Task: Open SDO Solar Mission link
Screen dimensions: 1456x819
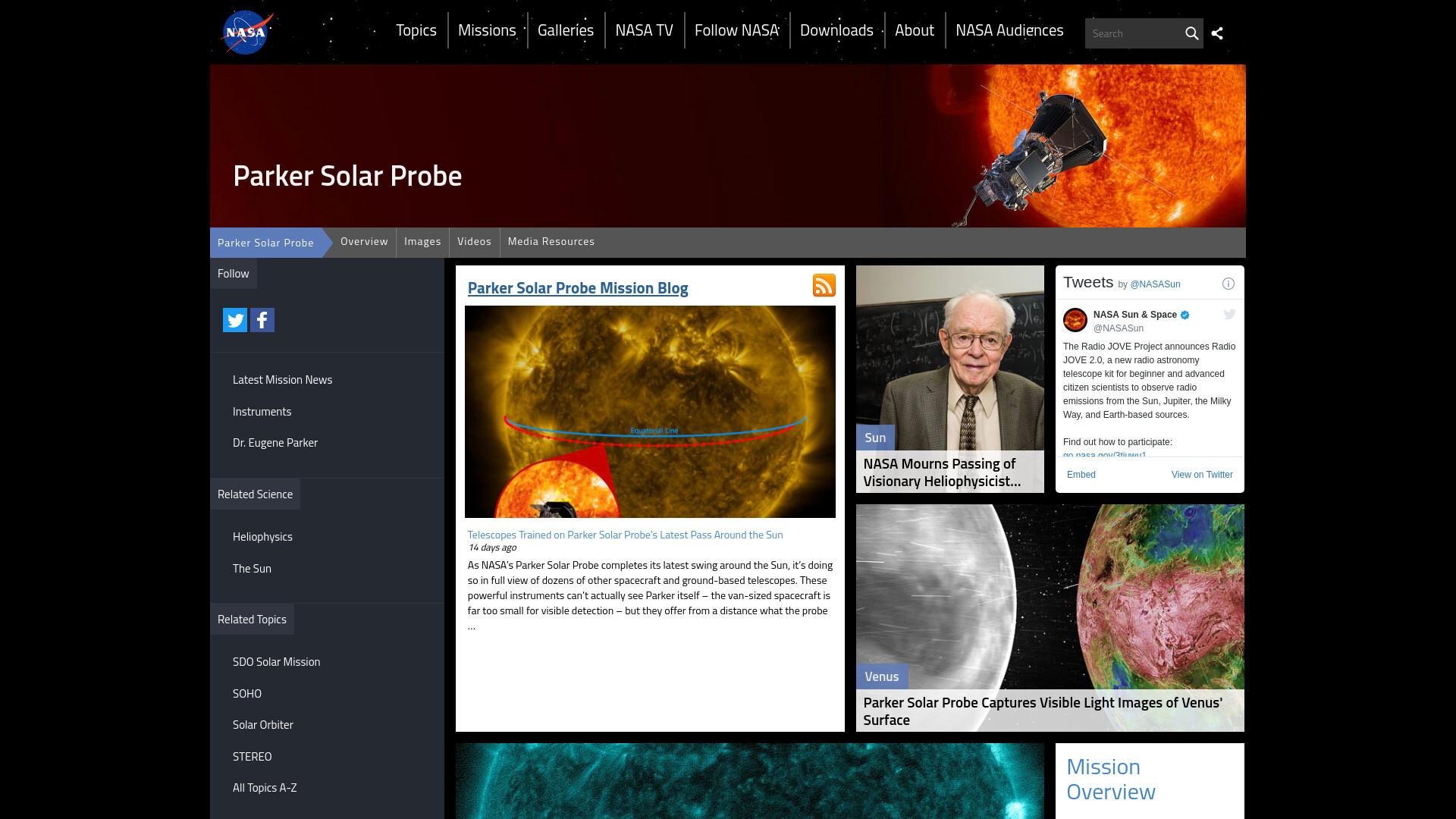Action: (x=276, y=662)
